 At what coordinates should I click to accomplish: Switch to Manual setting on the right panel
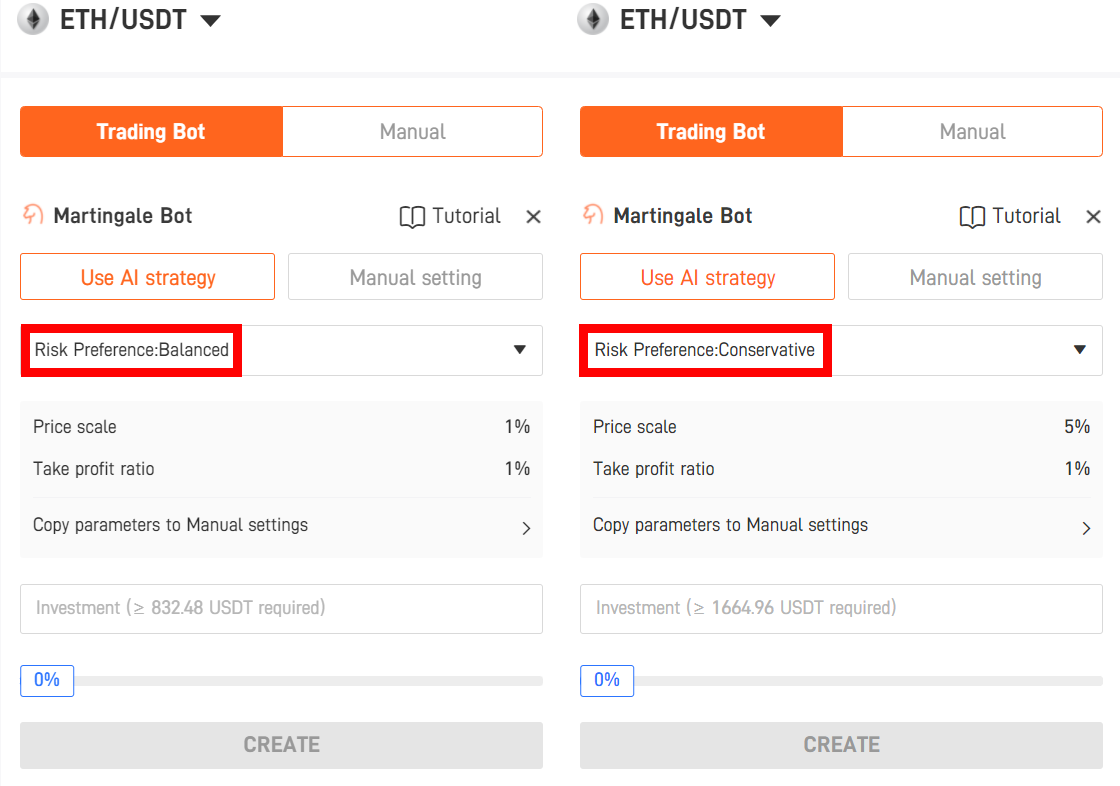point(974,277)
